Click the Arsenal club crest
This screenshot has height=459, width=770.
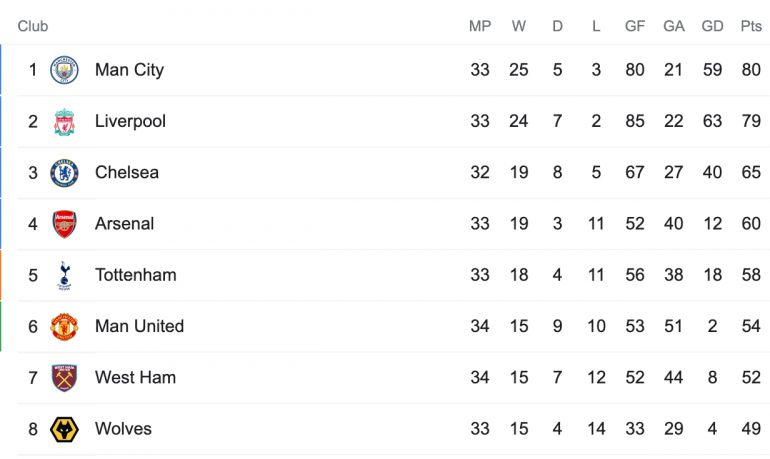[64, 224]
